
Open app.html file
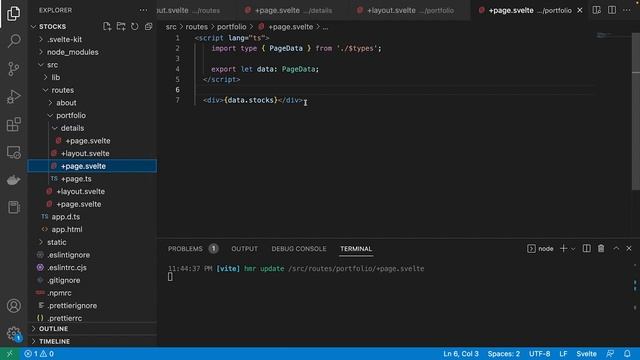(x=67, y=229)
